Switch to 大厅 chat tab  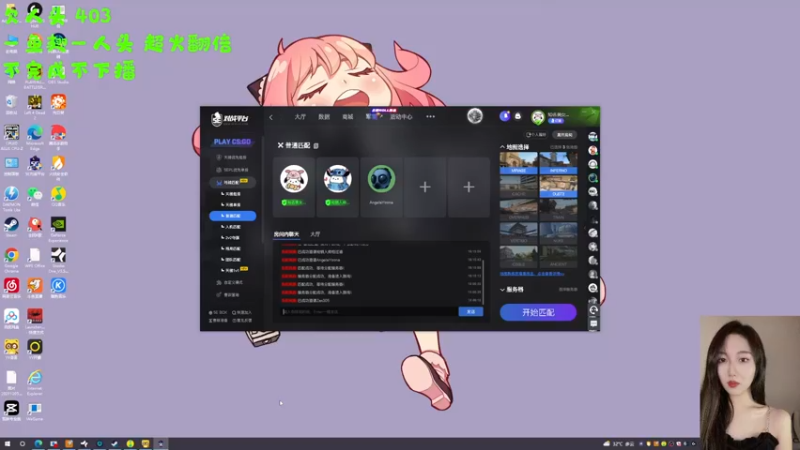tap(315, 234)
